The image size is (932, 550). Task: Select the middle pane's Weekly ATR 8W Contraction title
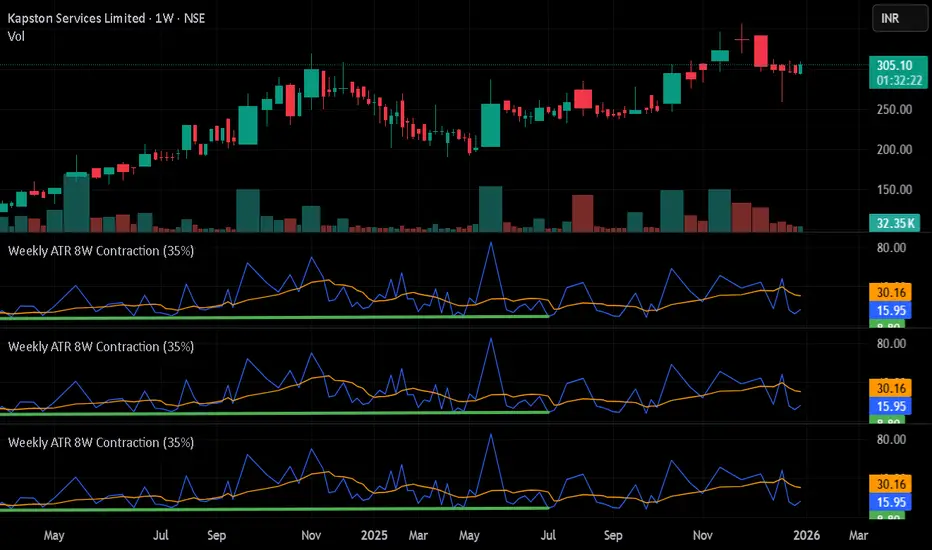pyautogui.click(x=101, y=347)
